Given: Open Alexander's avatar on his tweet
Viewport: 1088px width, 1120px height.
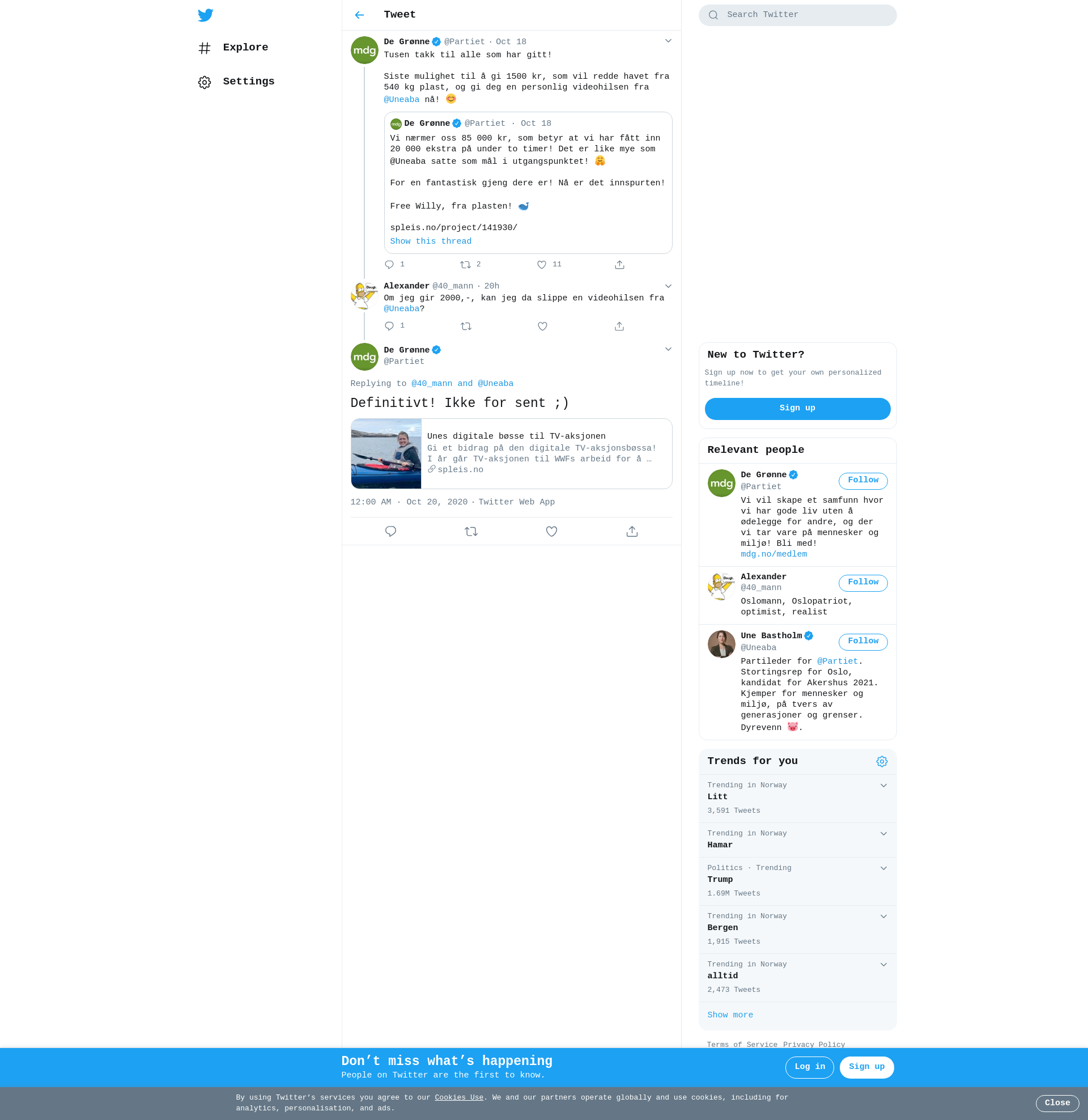Looking at the screenshot, I should [x=364, y=296].
